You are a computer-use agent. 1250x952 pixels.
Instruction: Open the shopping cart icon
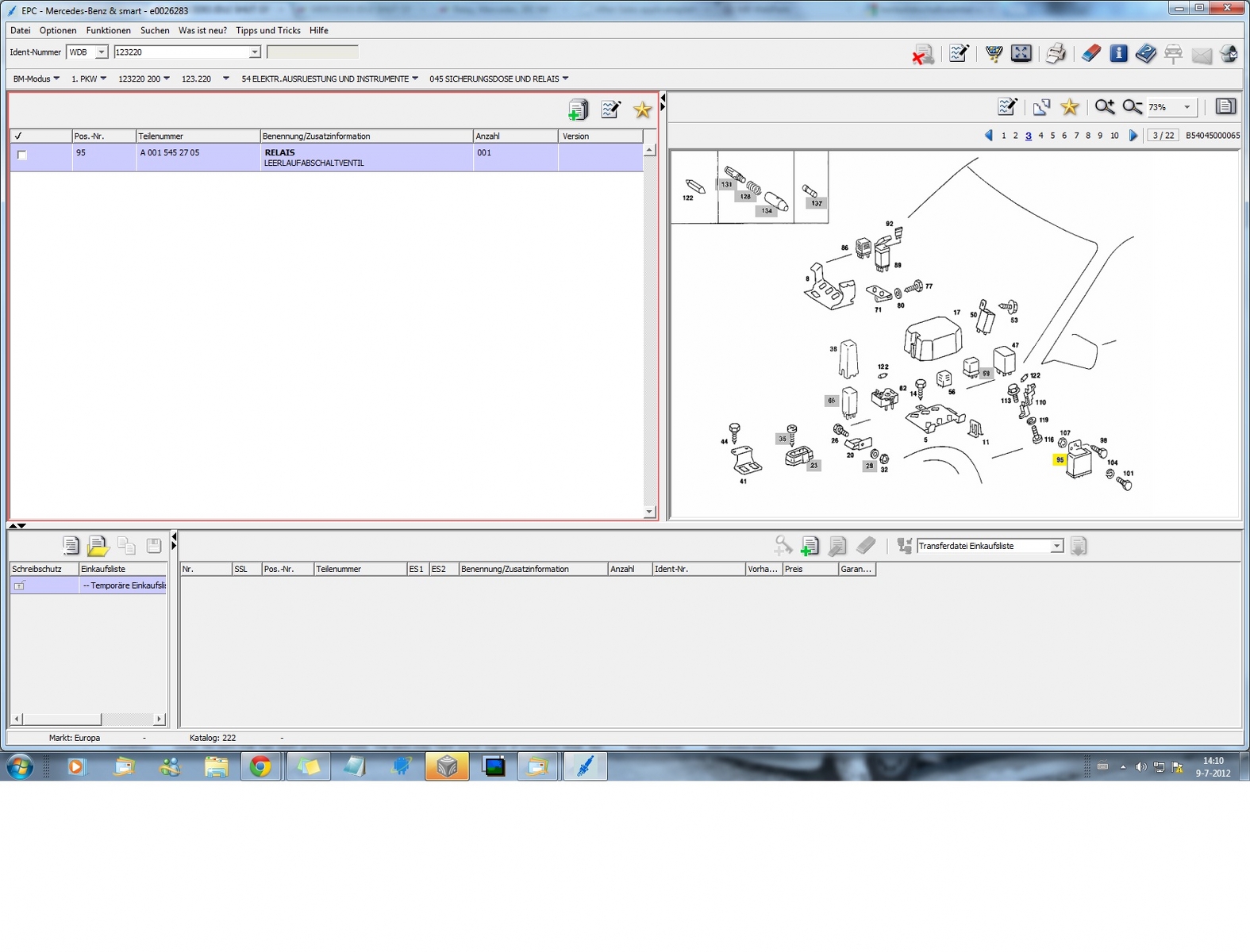point(994,54)
